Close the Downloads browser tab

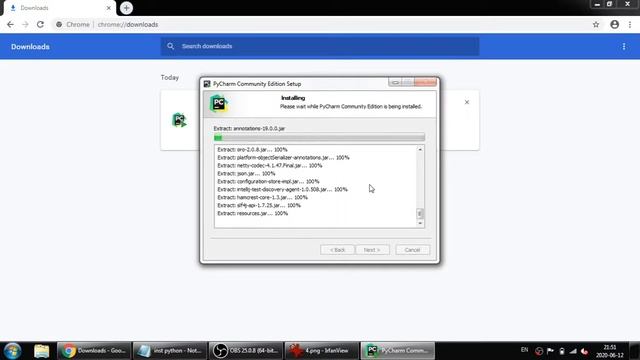pos(109,8)
